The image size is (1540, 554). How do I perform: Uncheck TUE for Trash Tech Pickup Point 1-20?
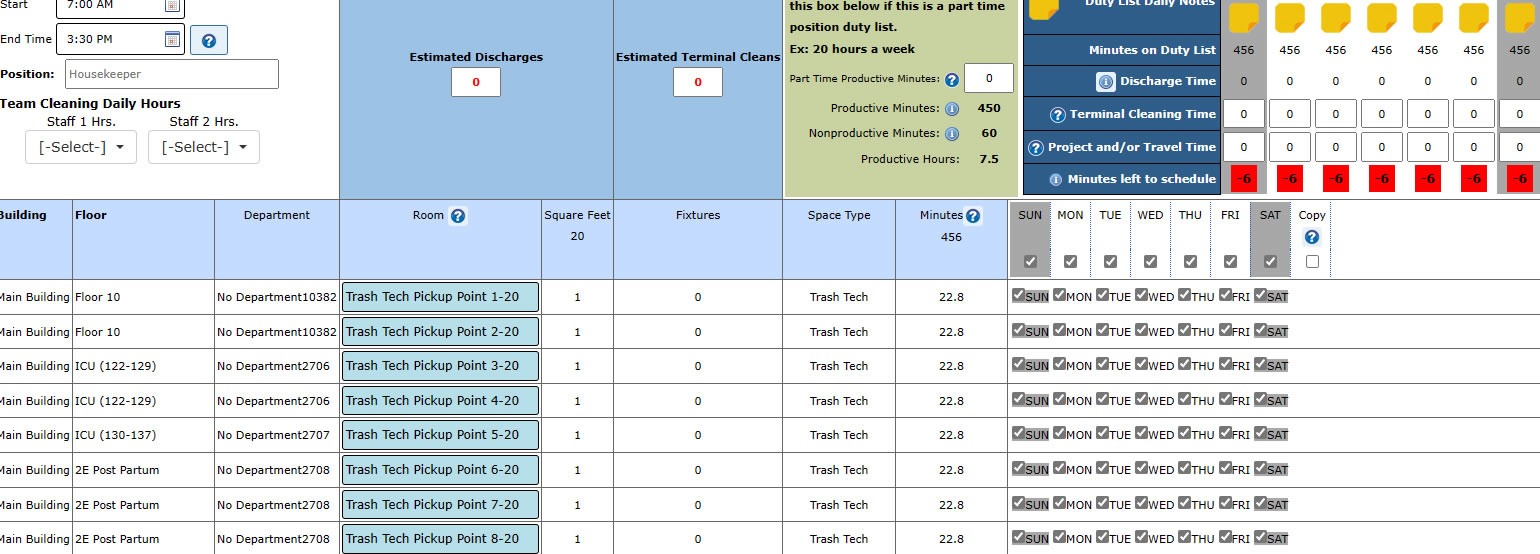pos(1102,295)
